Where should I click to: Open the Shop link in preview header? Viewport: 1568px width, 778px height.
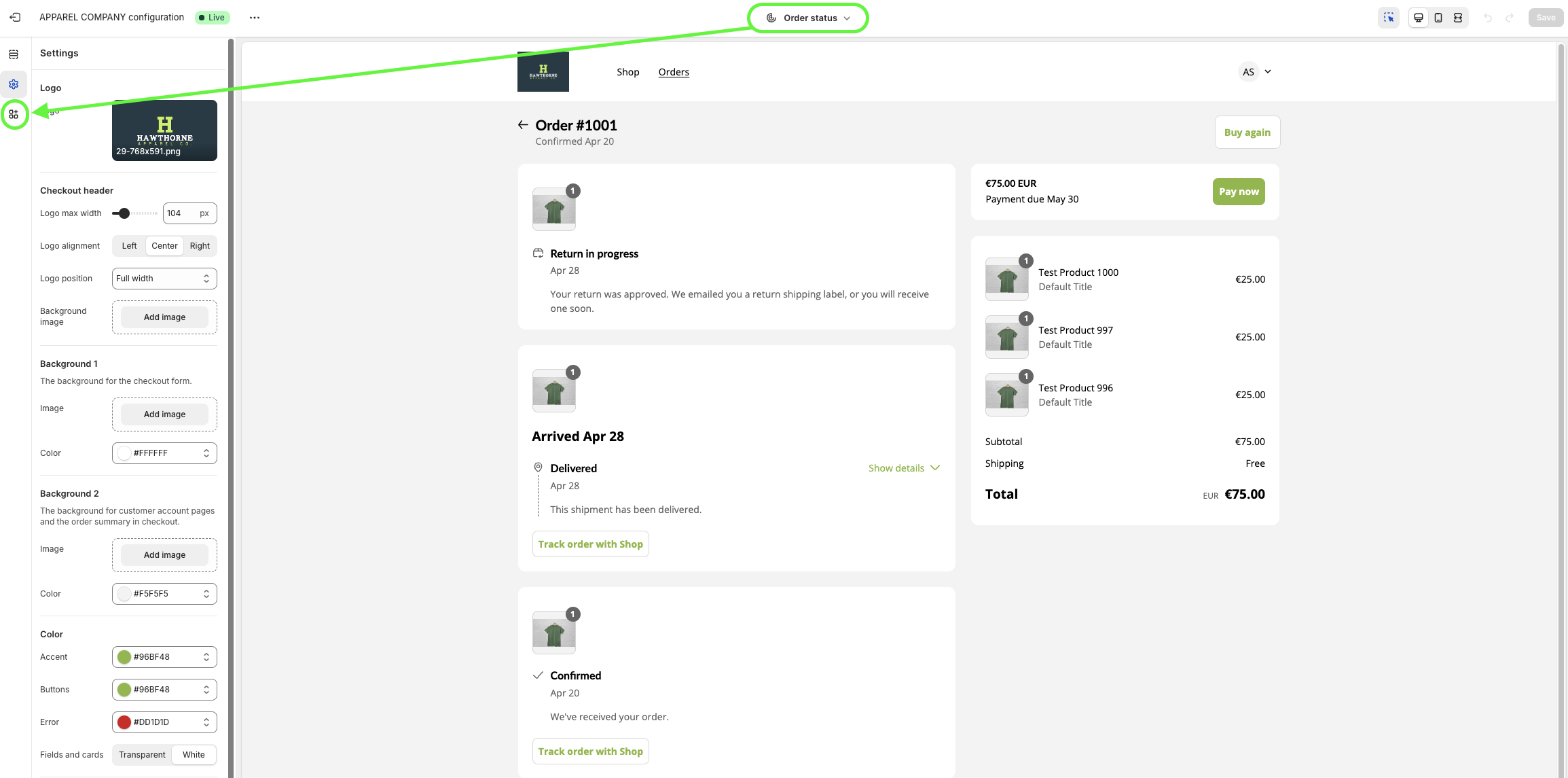point(627,72)
